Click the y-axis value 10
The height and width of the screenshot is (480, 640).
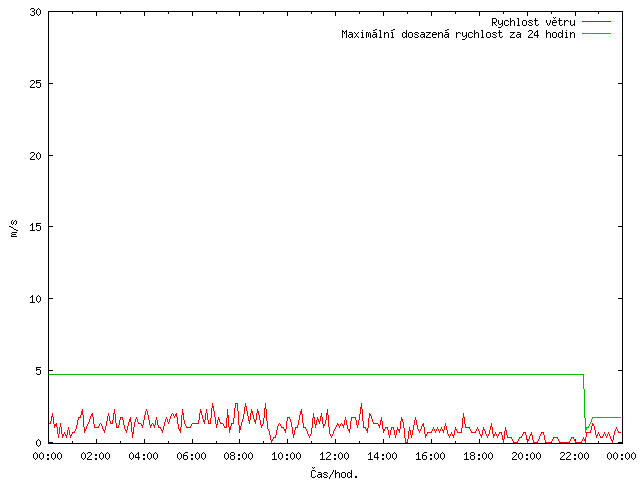point(36,299)
